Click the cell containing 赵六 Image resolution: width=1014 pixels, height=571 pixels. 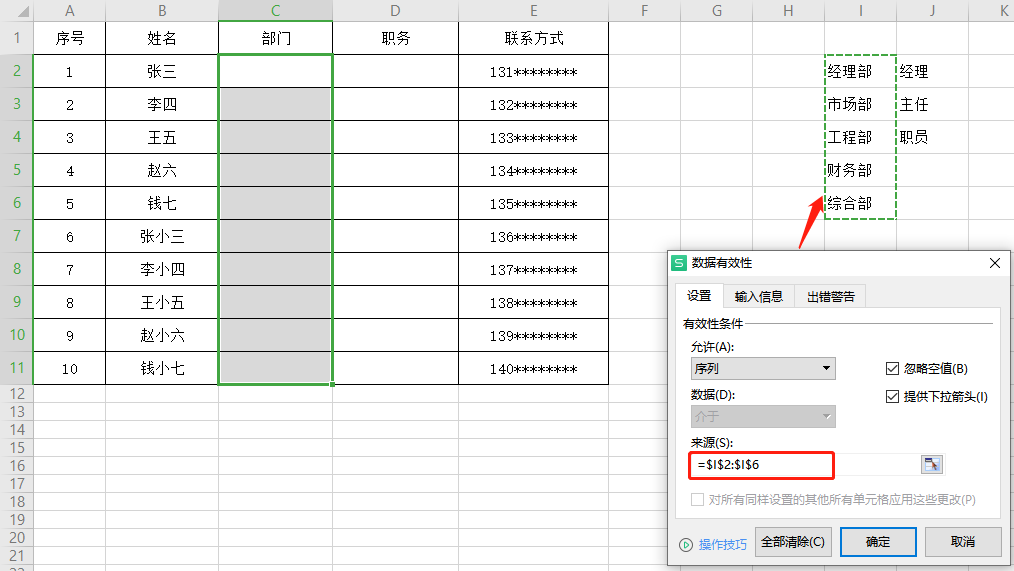[162, 170]
